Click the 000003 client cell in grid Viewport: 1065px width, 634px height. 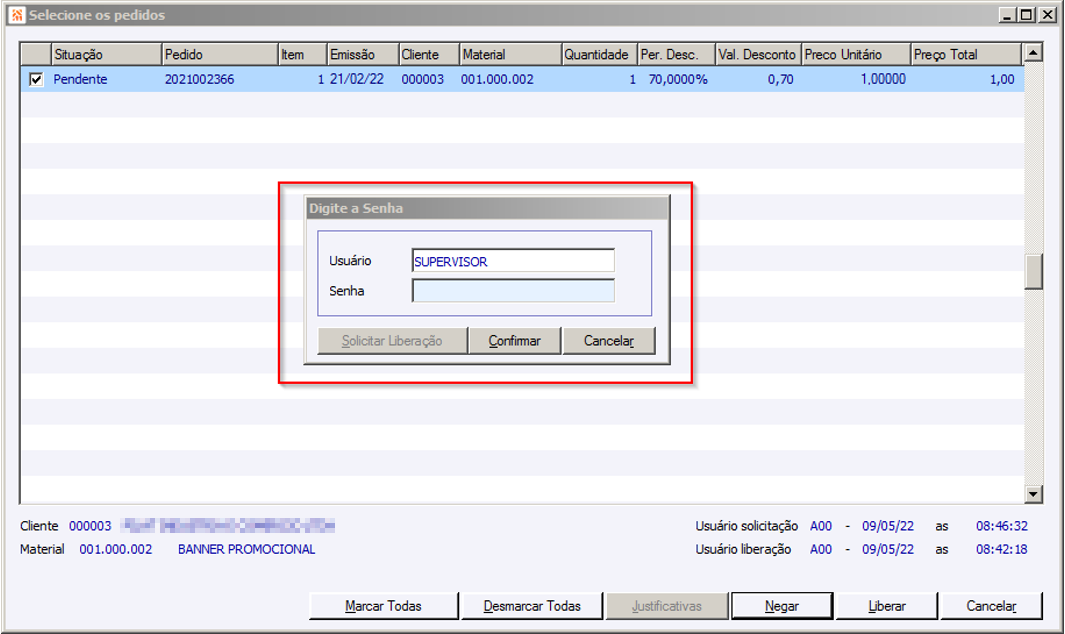point(422,80)
